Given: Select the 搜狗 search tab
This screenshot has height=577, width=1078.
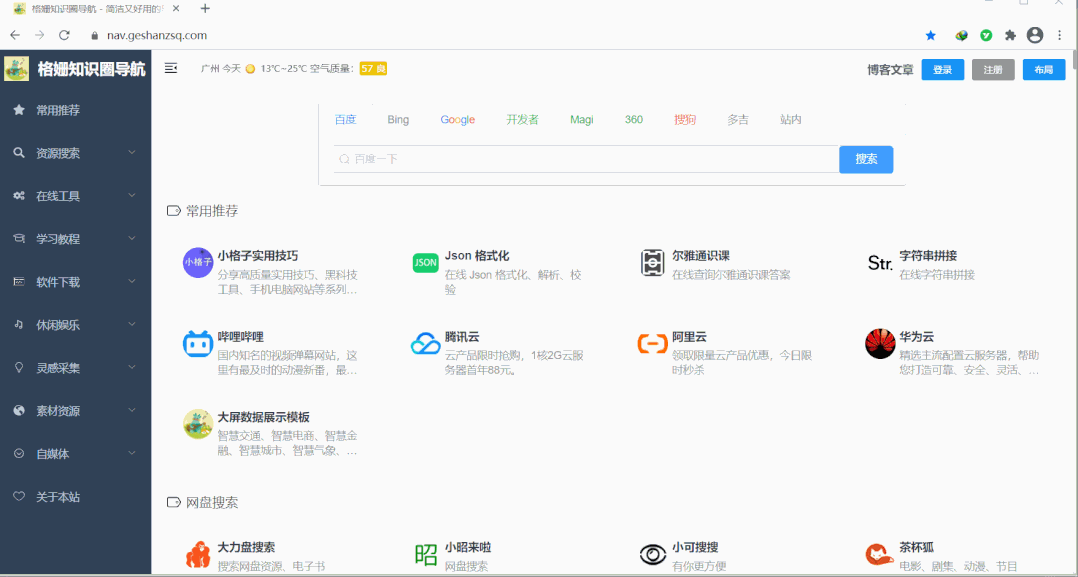Looking at the screenshot, I should click(x=685, y=120).
